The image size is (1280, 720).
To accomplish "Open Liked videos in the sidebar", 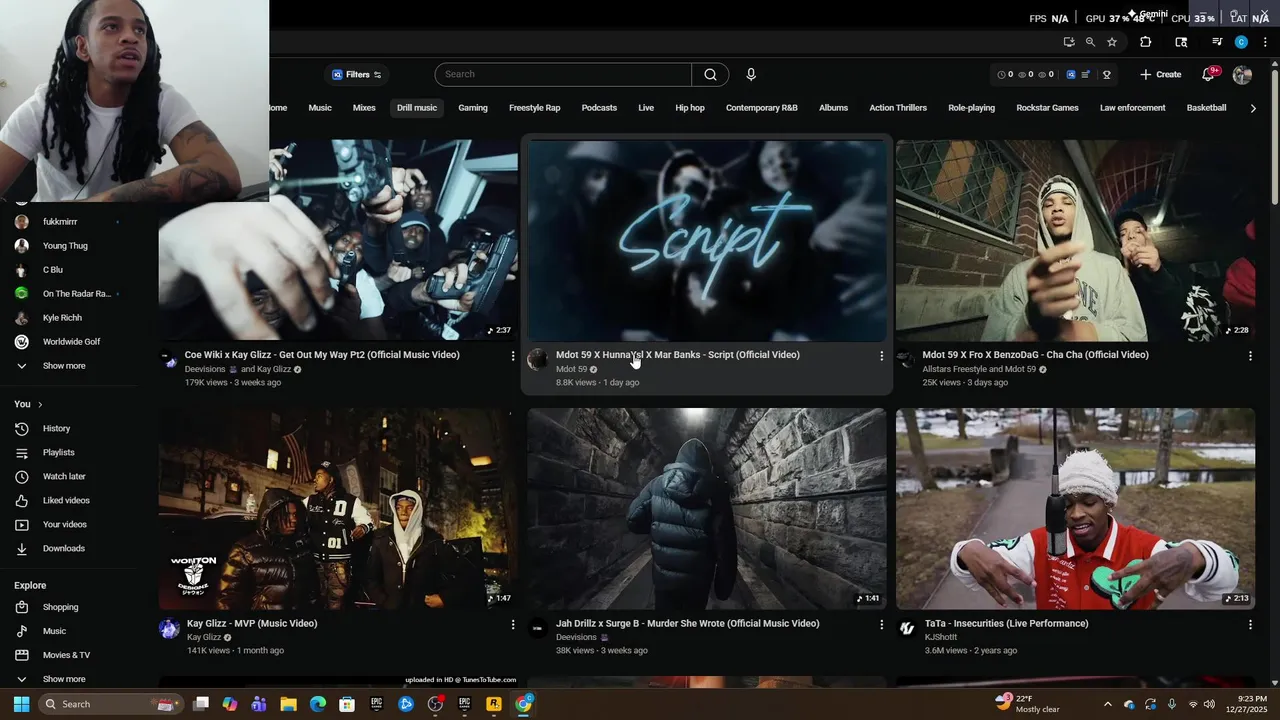I will click(66, 500).
